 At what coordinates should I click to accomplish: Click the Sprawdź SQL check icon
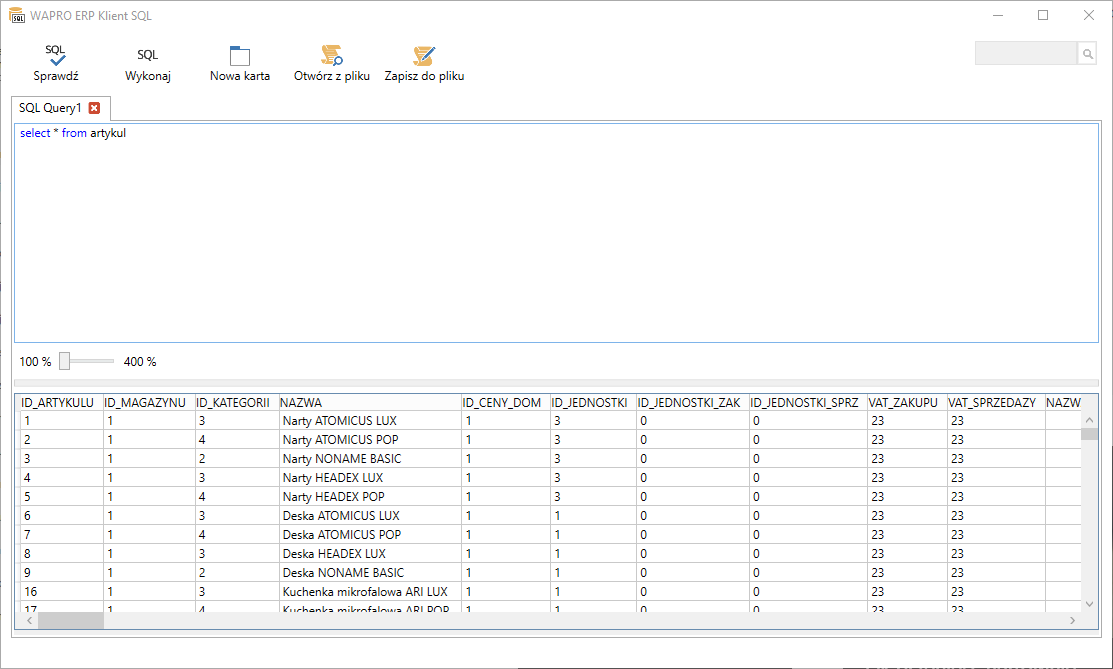point(55,57)
